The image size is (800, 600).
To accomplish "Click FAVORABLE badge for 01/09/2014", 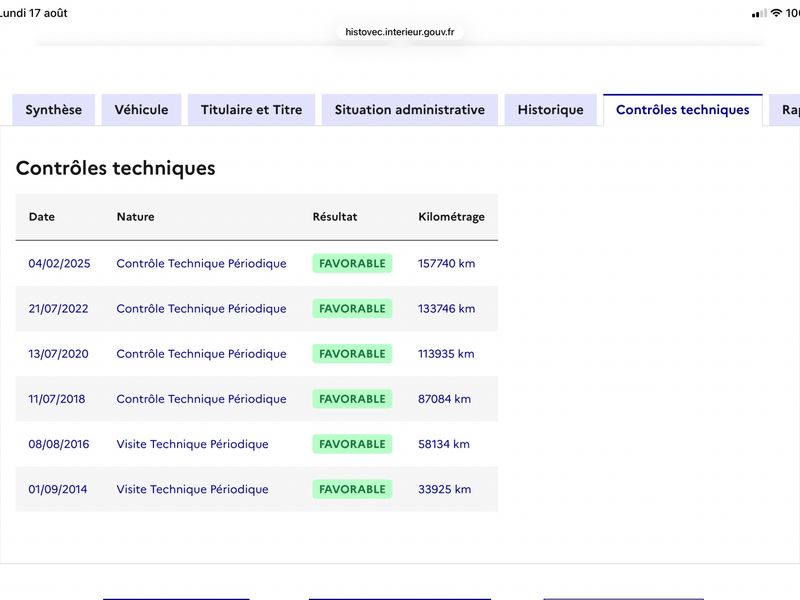I will coord(352,489).
